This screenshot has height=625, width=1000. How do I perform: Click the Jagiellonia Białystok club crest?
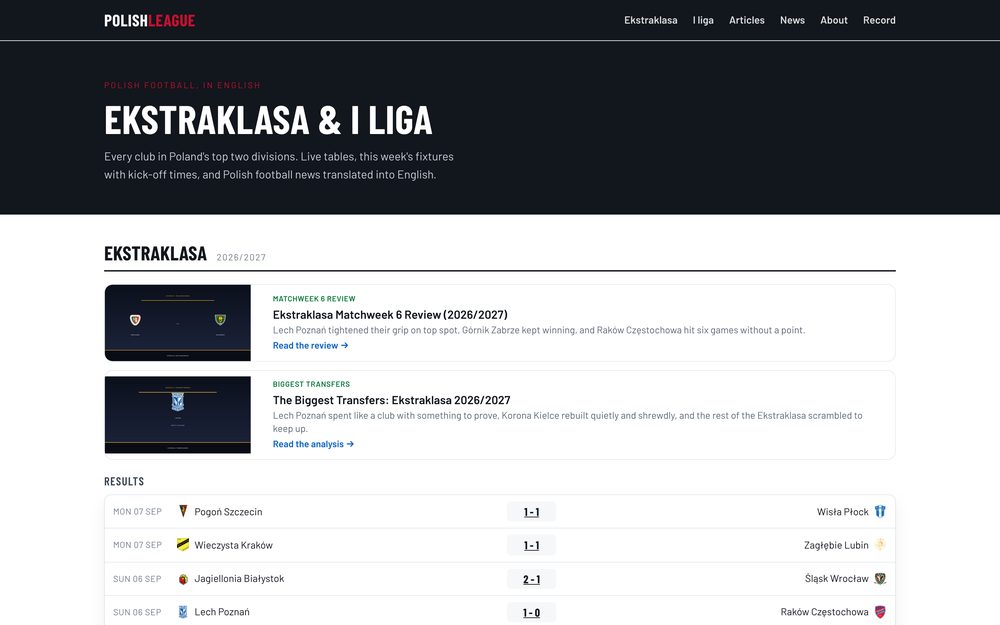183,578
